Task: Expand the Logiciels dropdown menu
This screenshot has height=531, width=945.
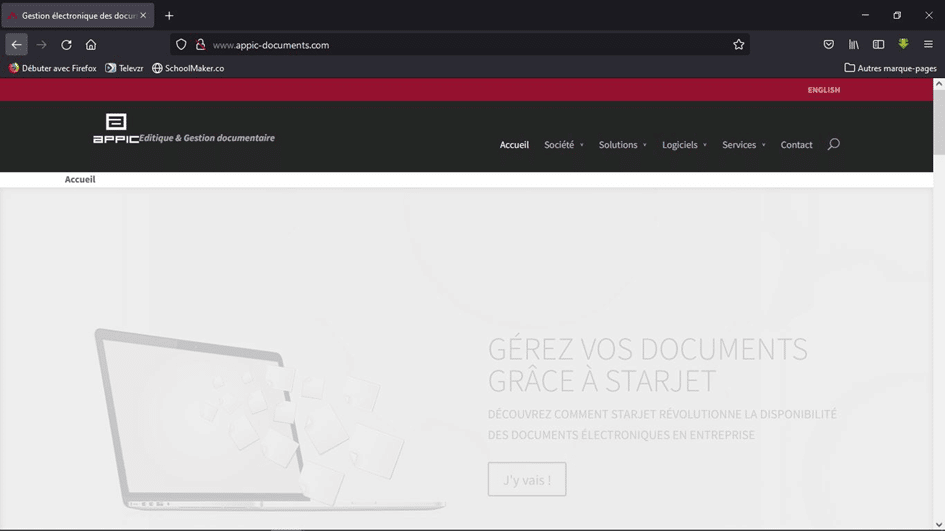Action: pos(684,145)
